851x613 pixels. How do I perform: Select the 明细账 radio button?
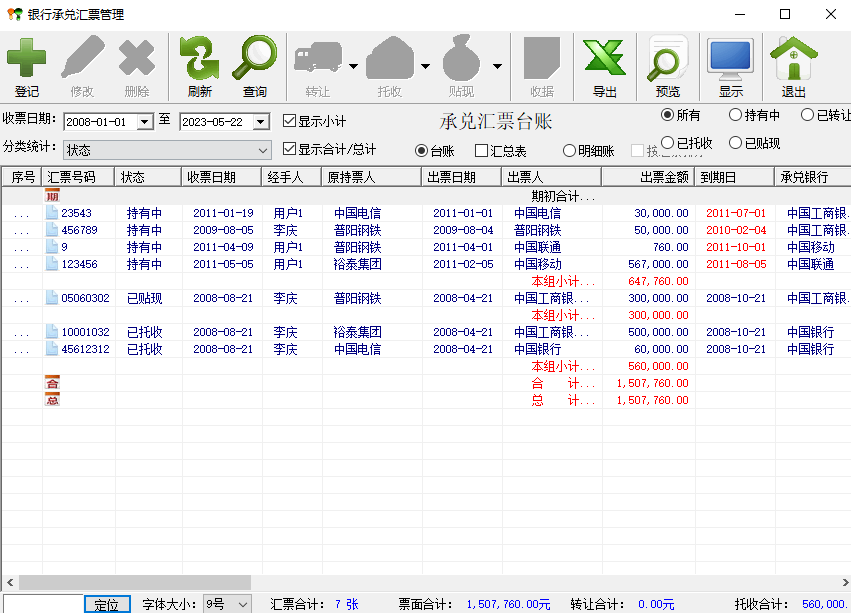point(569,150)
